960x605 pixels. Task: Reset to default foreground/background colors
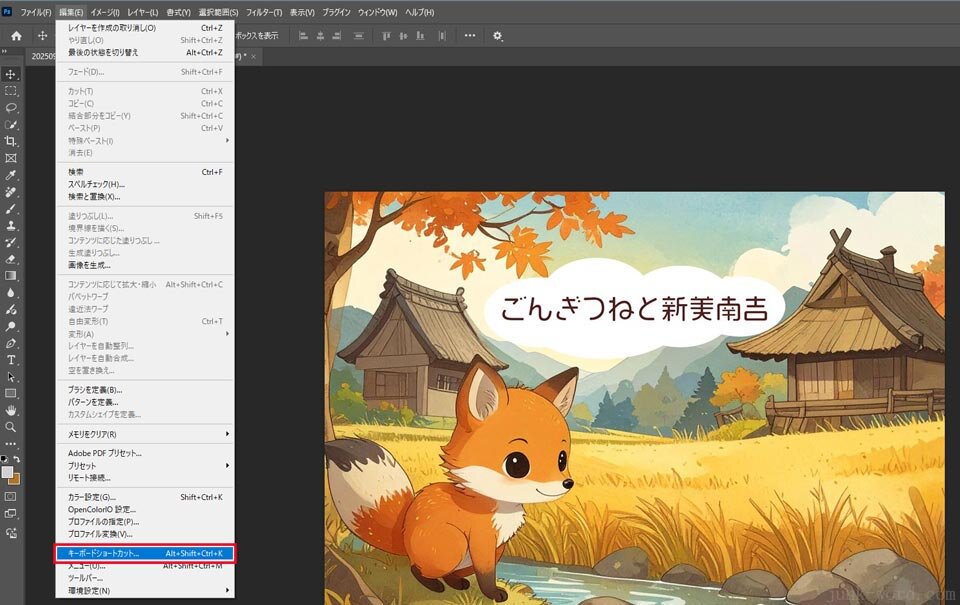[x=4, y=459]
